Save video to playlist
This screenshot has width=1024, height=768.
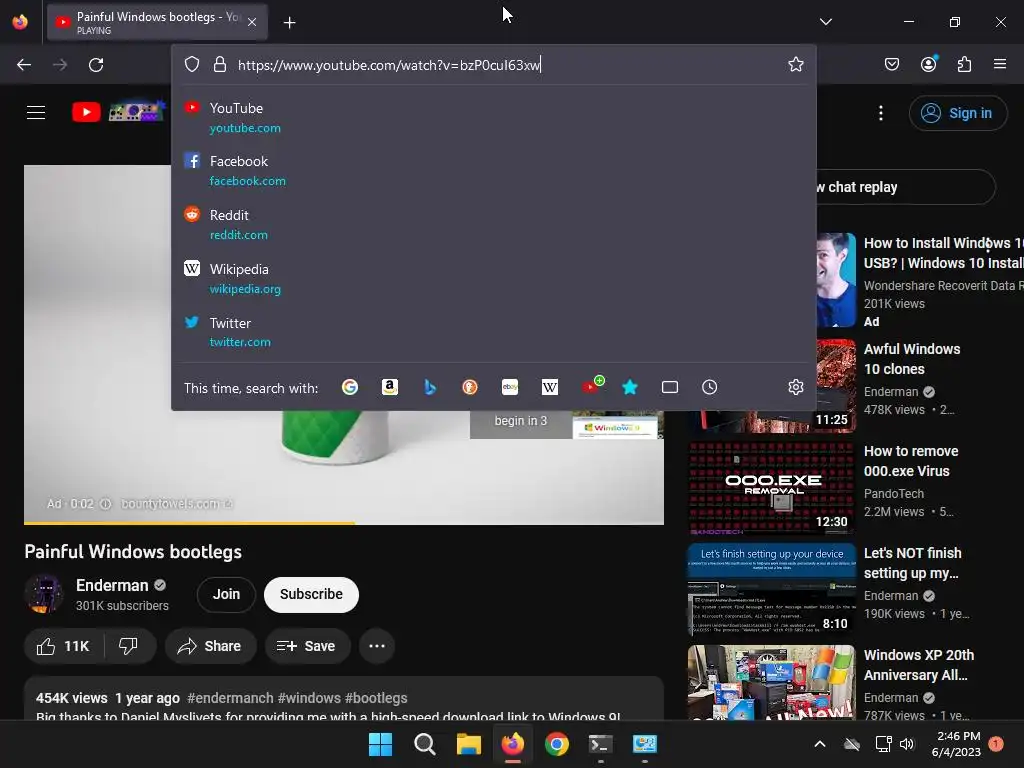[306, 646]
